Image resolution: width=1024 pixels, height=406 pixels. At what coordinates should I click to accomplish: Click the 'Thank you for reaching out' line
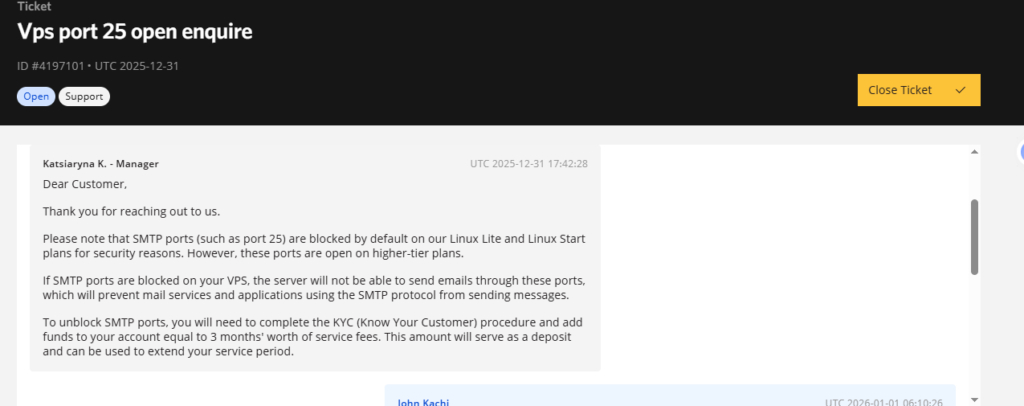(131, 211)
